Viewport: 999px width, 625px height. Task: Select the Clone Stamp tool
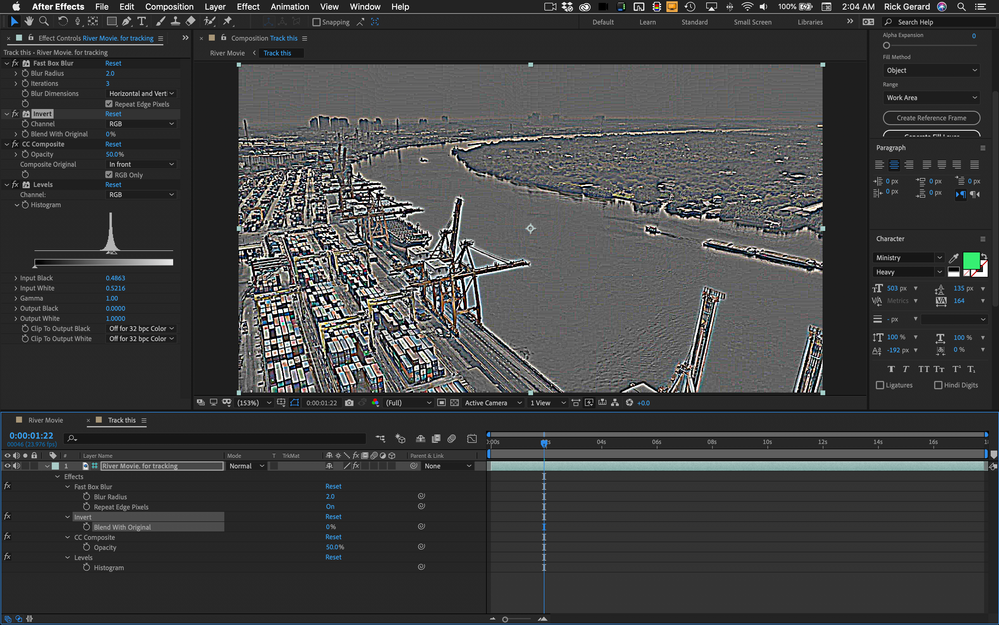(x=175, y=22)
